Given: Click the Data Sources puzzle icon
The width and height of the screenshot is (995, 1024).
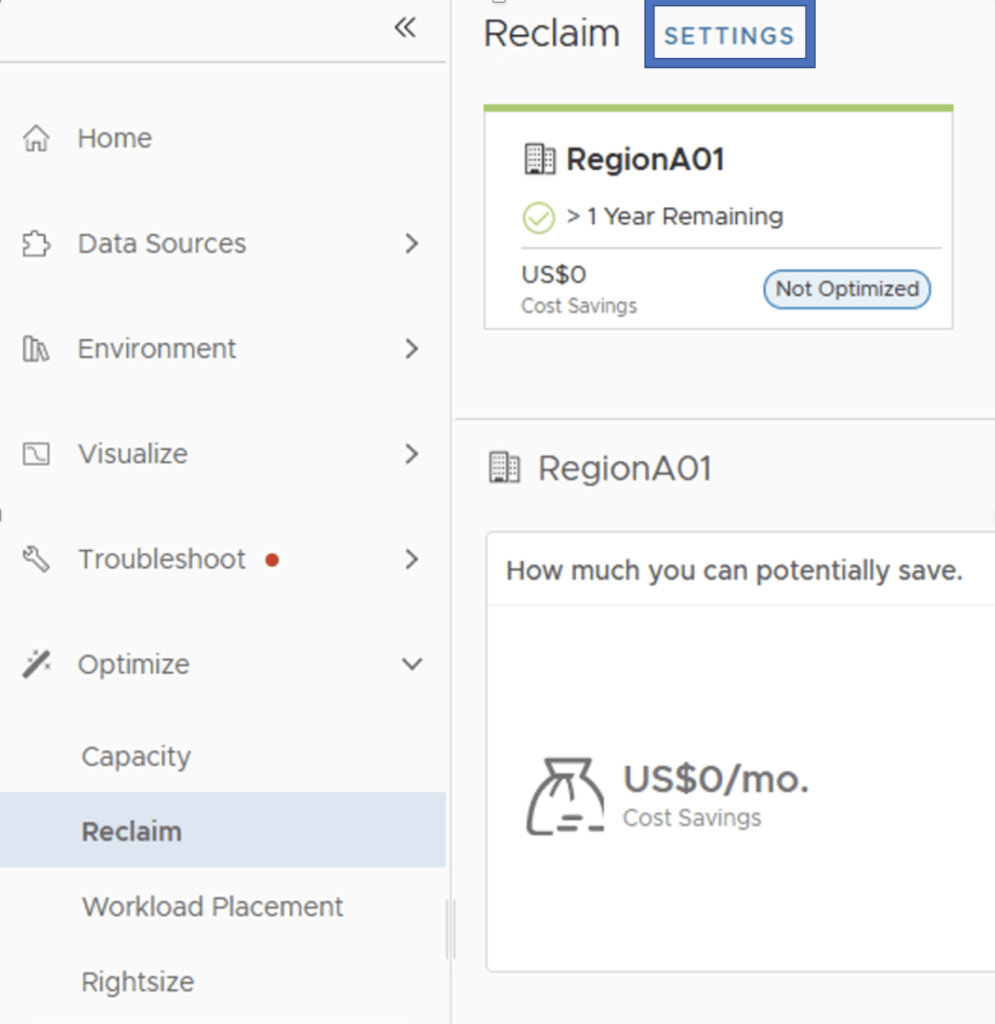Looking at the screenshot, I should coord(36,244).
